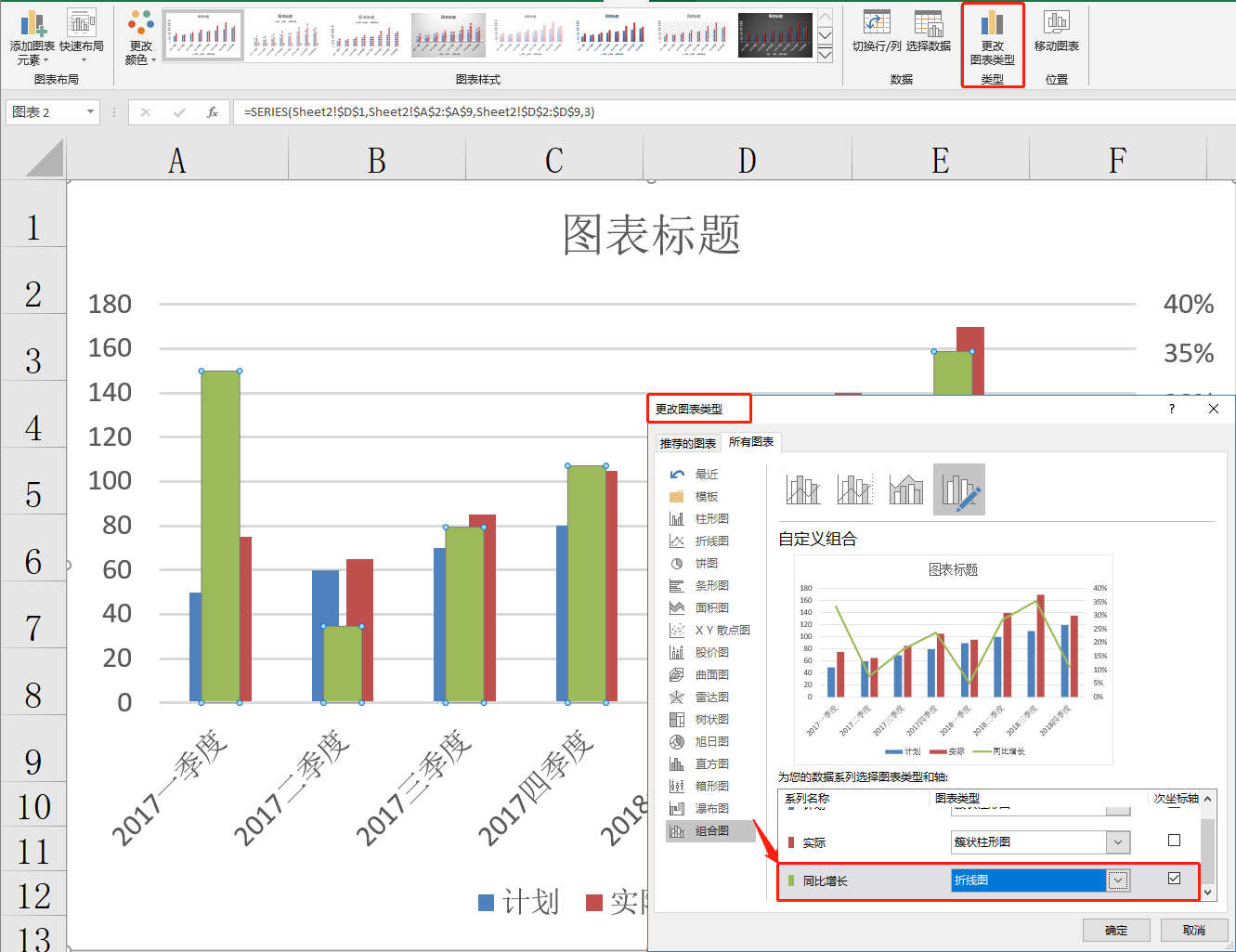Open 添加图表元素 (Add Chart Element) menu

click(x=33, y=38)
